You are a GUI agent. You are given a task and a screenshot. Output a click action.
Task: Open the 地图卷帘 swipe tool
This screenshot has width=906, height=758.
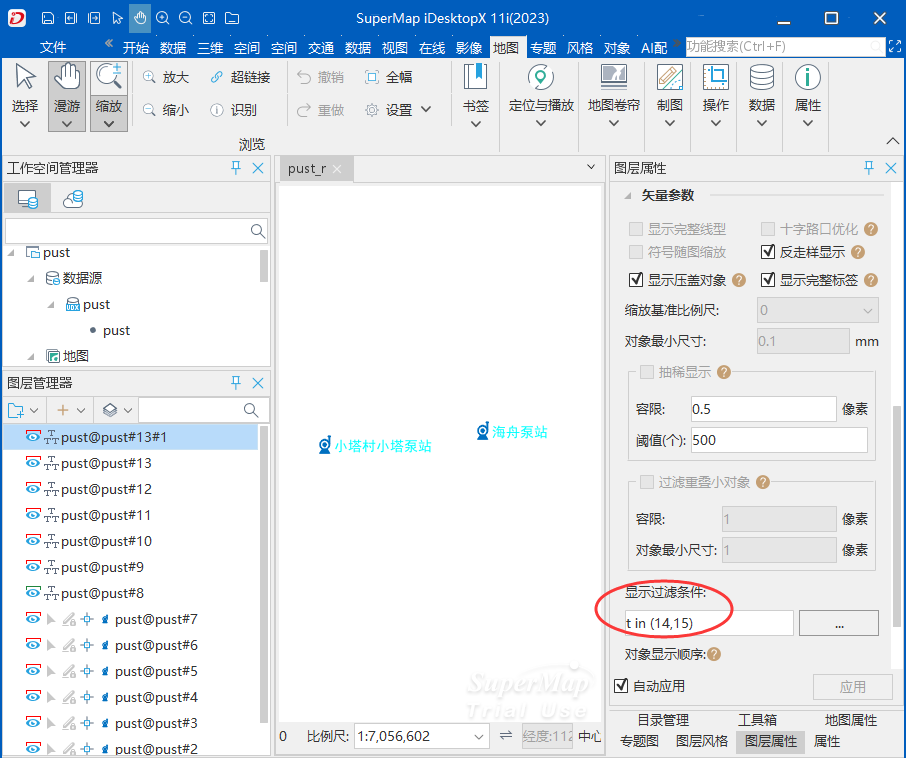point(614,95)
